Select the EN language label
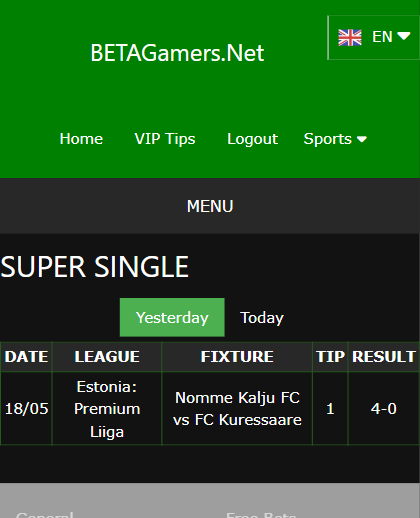This screenshot has width=420, height=518. point(382,37)
